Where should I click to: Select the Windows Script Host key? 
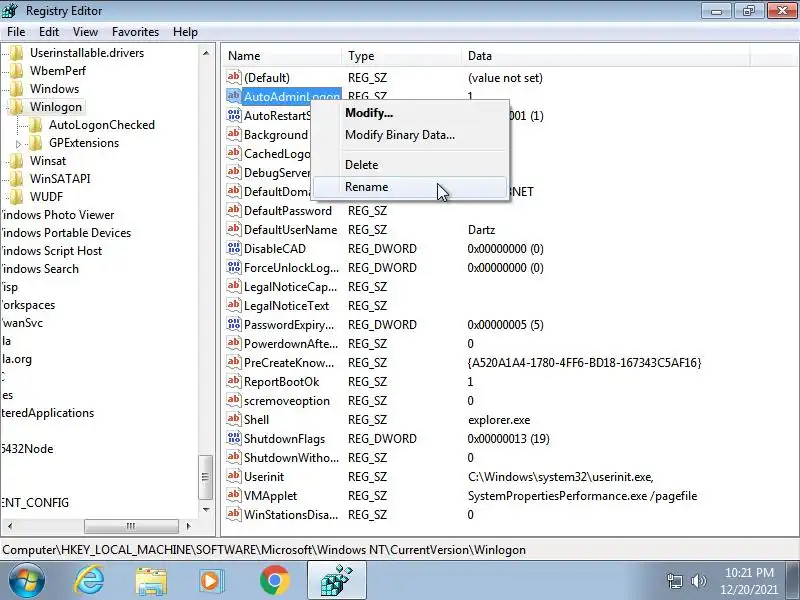tap(52, 251)
